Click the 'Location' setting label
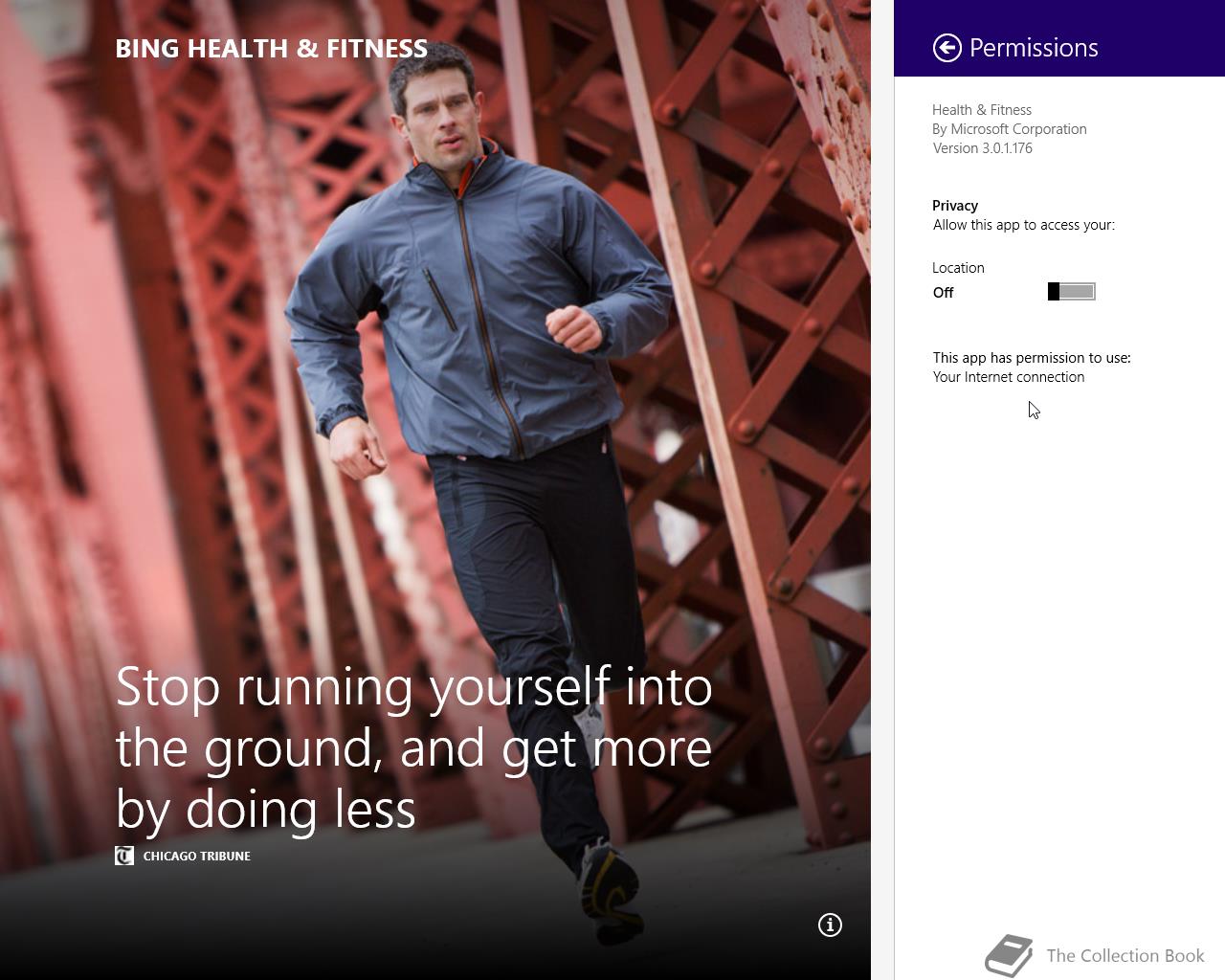Image resolution: width=1225 pixels, height=980 pixels. pos(958,268)
